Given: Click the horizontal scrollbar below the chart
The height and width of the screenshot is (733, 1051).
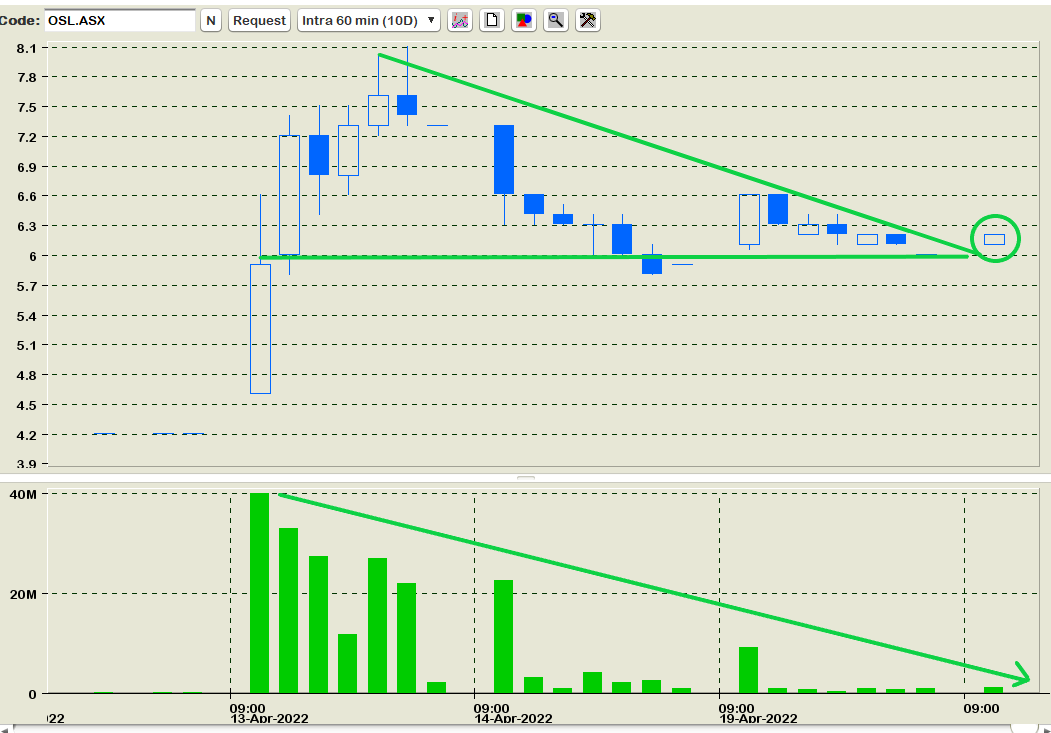Looking at the screenshot, I should 526,728.
